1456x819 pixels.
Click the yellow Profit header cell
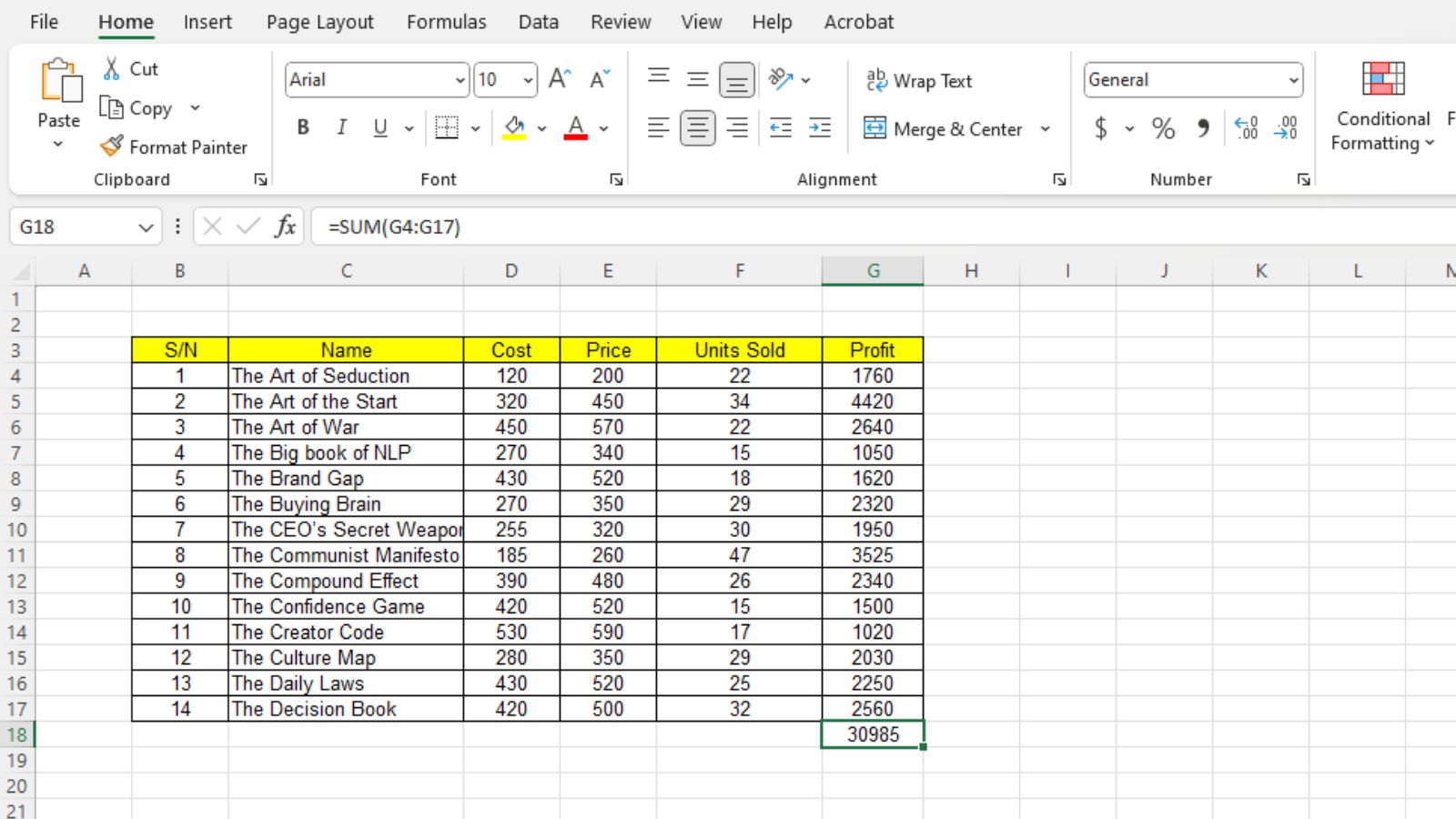(873, 349)
